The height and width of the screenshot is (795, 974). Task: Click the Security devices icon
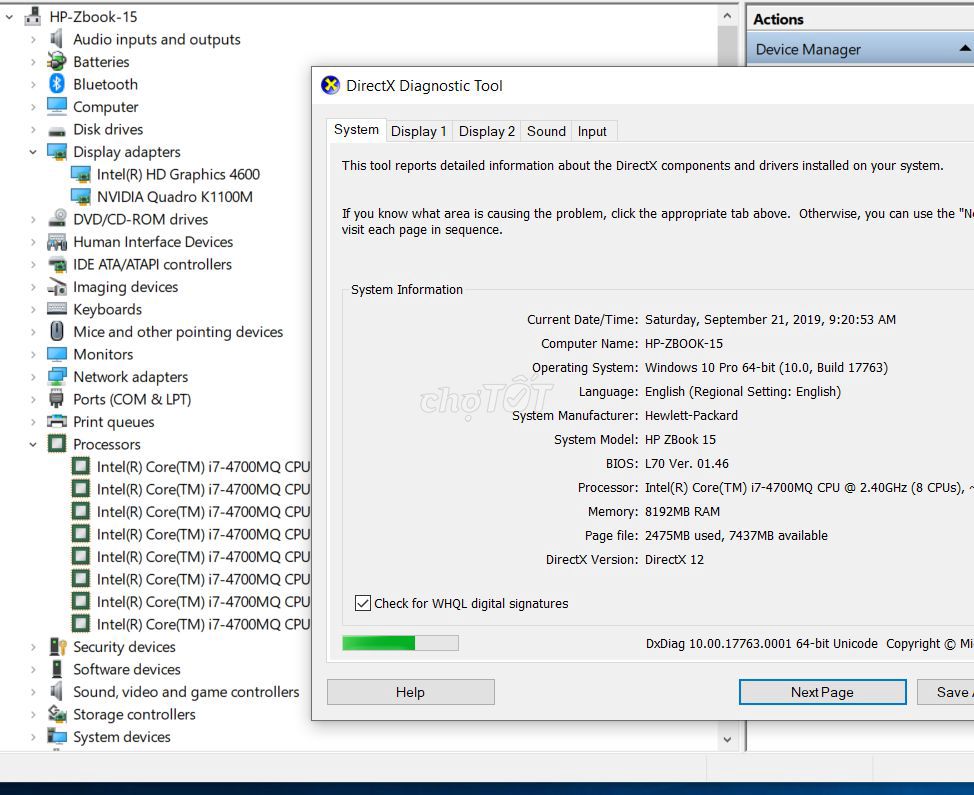click(x=57, y=647)
